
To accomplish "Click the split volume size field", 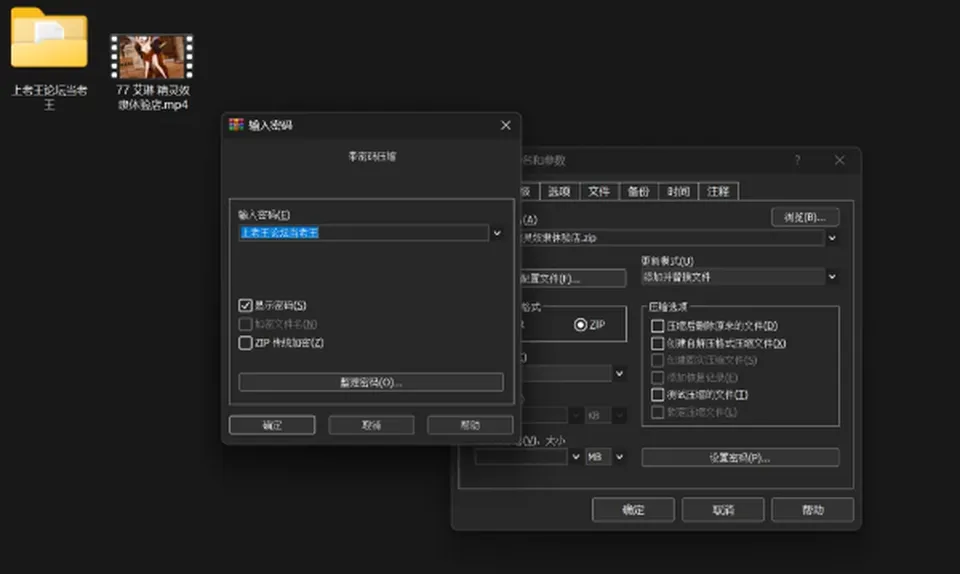I will (x=521, y=457).
